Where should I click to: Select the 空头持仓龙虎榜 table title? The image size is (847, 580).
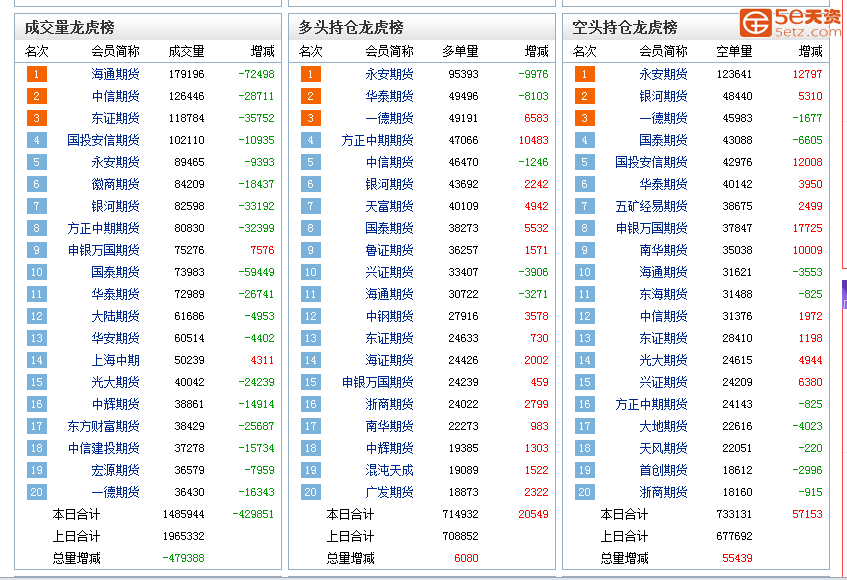(x=624, y=27)
